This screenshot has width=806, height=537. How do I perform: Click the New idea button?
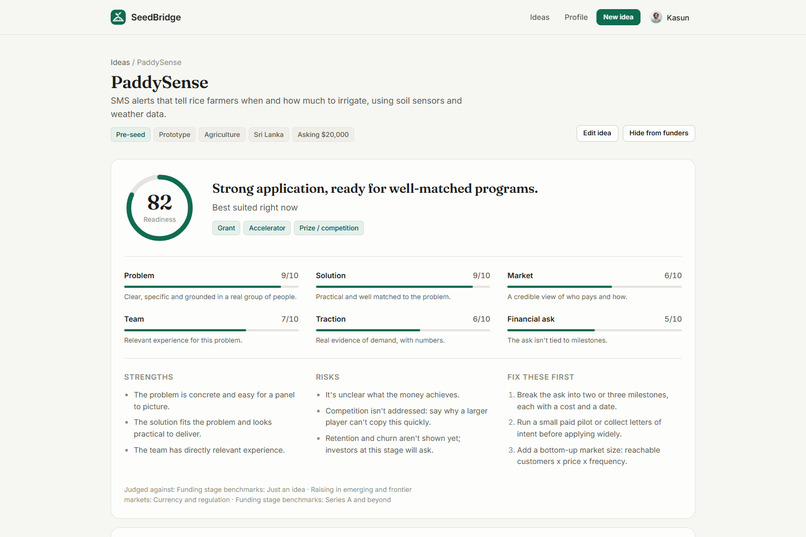(618, 17)
